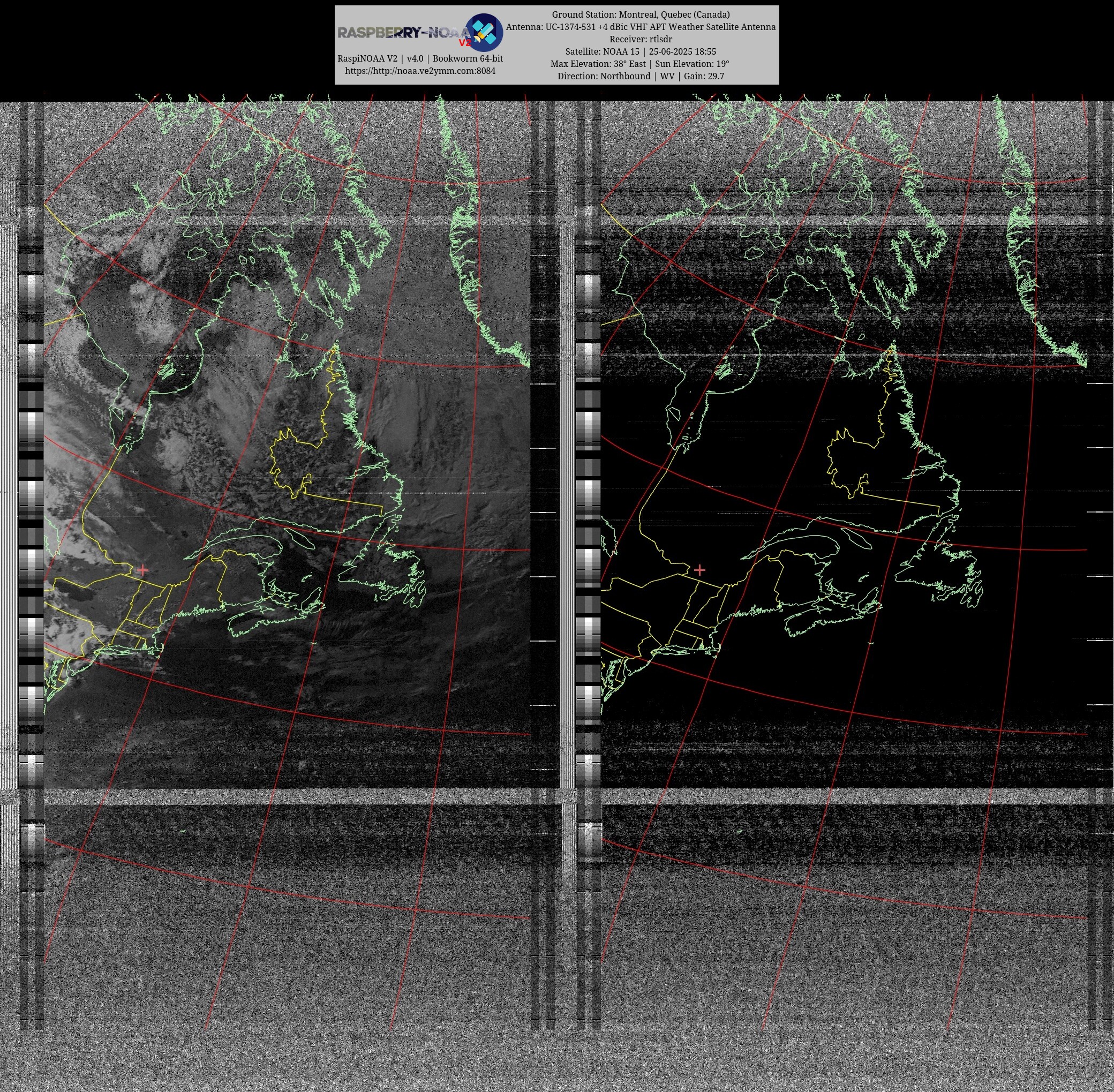Click the "Max Elevation: 38° East" line

point(641,64)
